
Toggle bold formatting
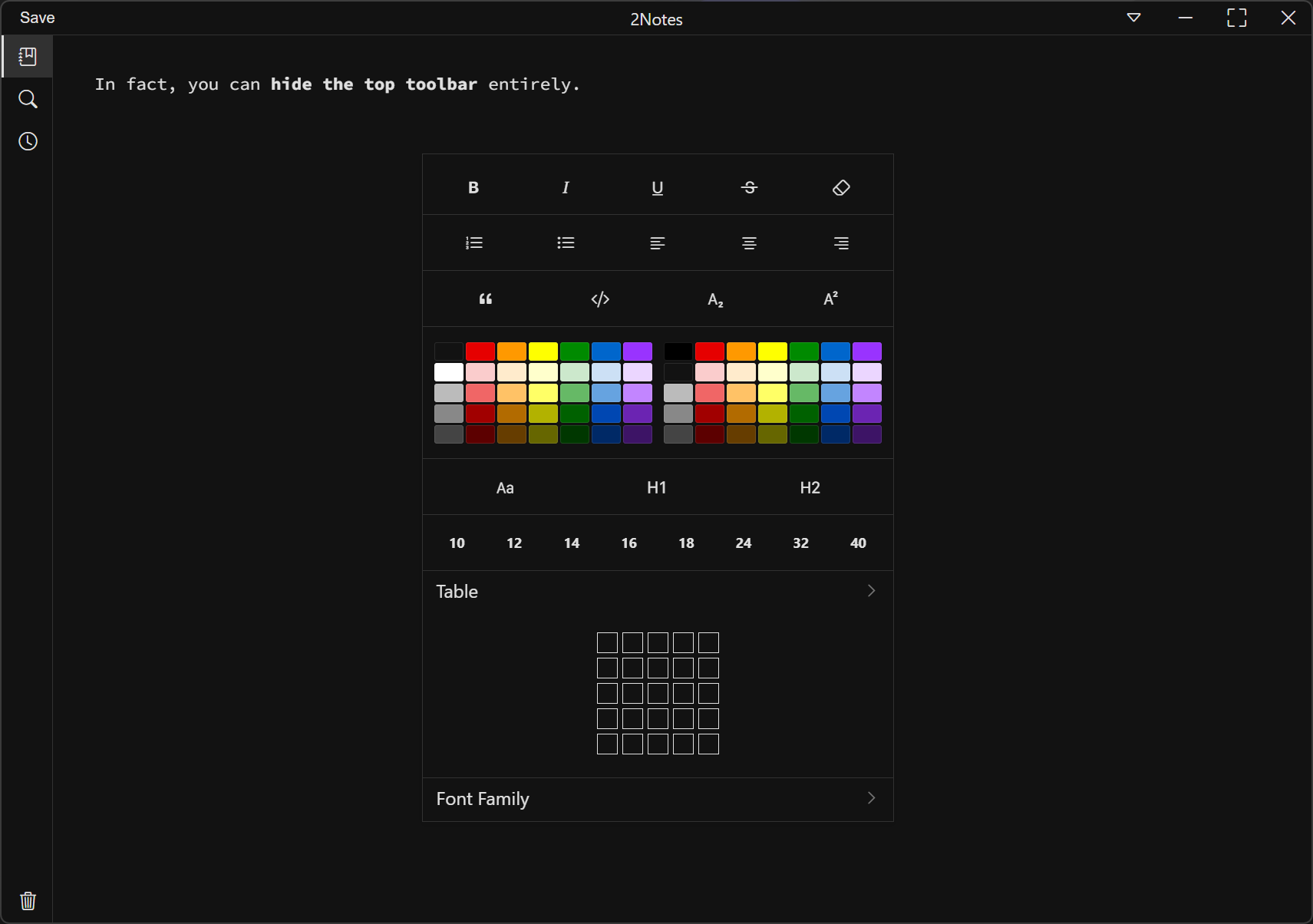(473, 187)
